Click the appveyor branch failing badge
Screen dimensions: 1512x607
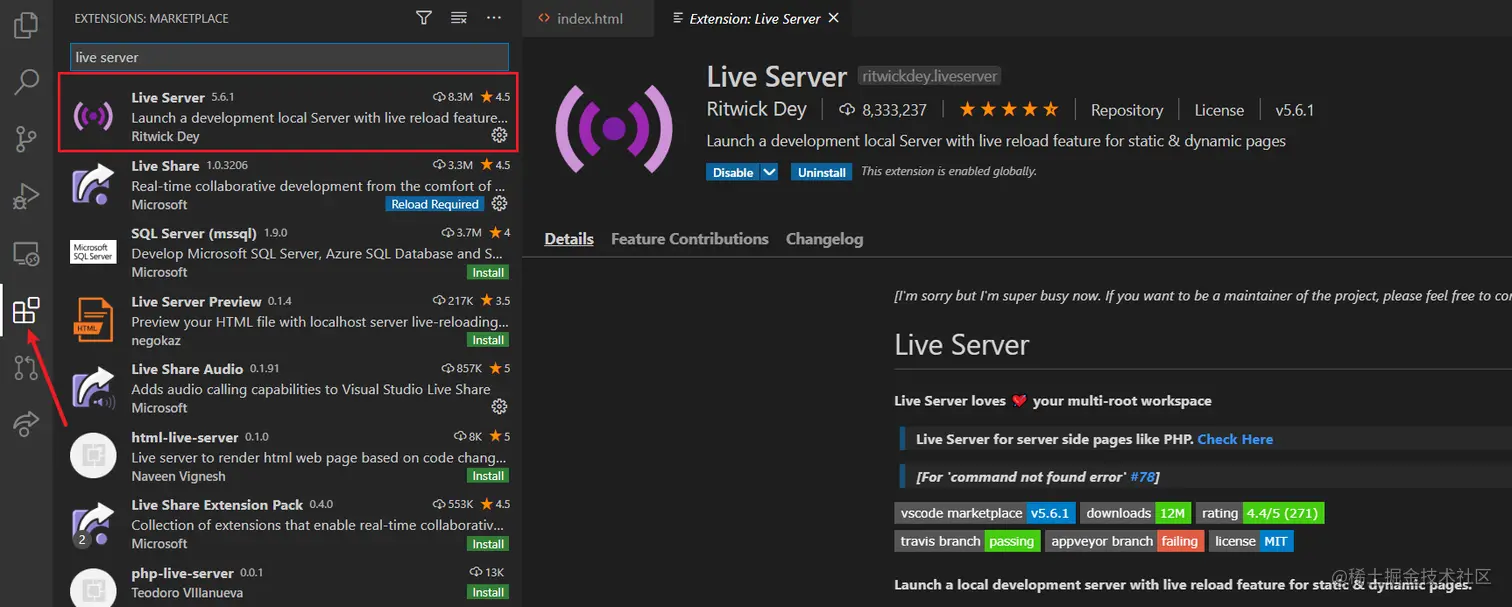coord(1125,541)
